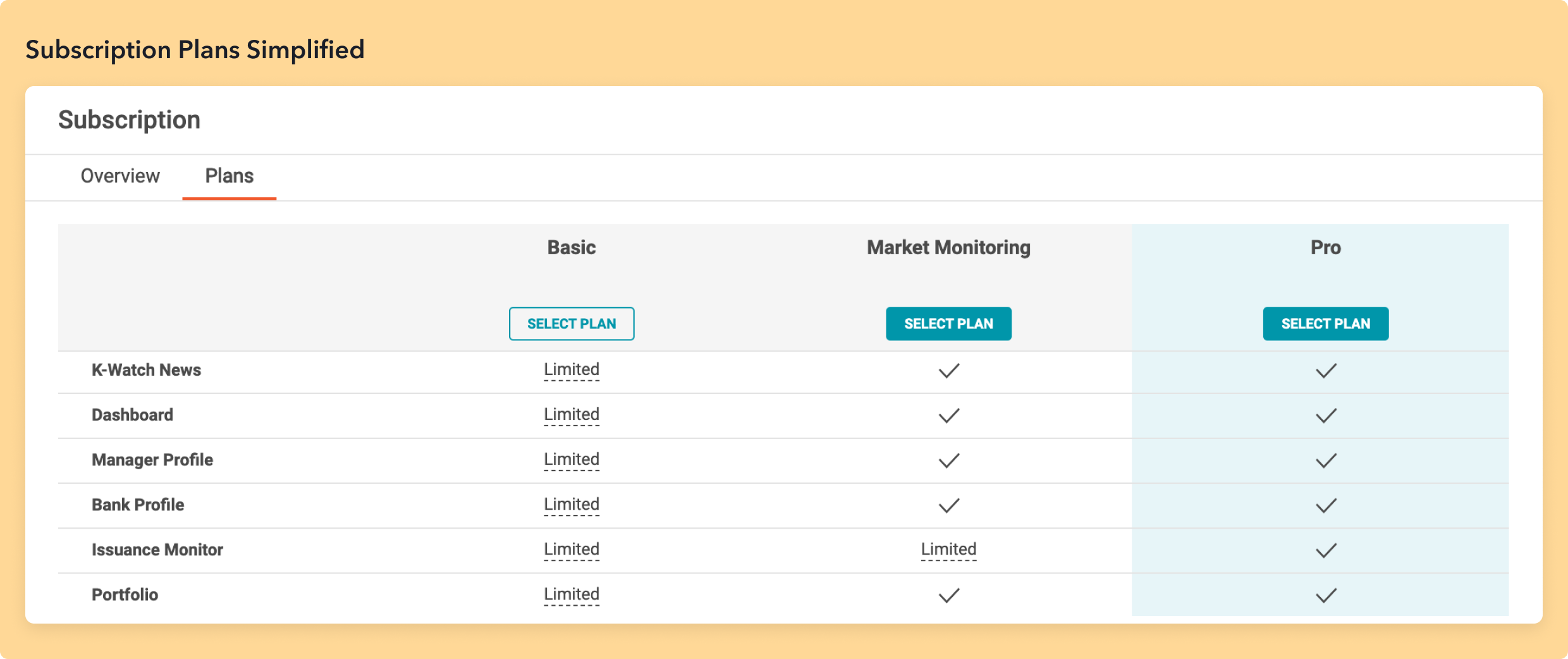
Task: Click K-Watch News checkmark in Pro column
Action: tap(1325, 371)
